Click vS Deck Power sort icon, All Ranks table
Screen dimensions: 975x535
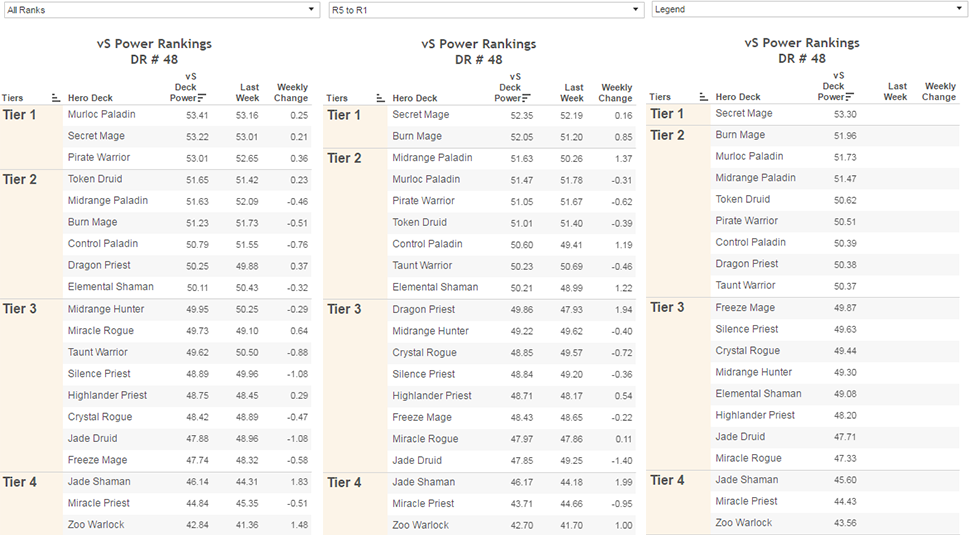click(202, 98)
